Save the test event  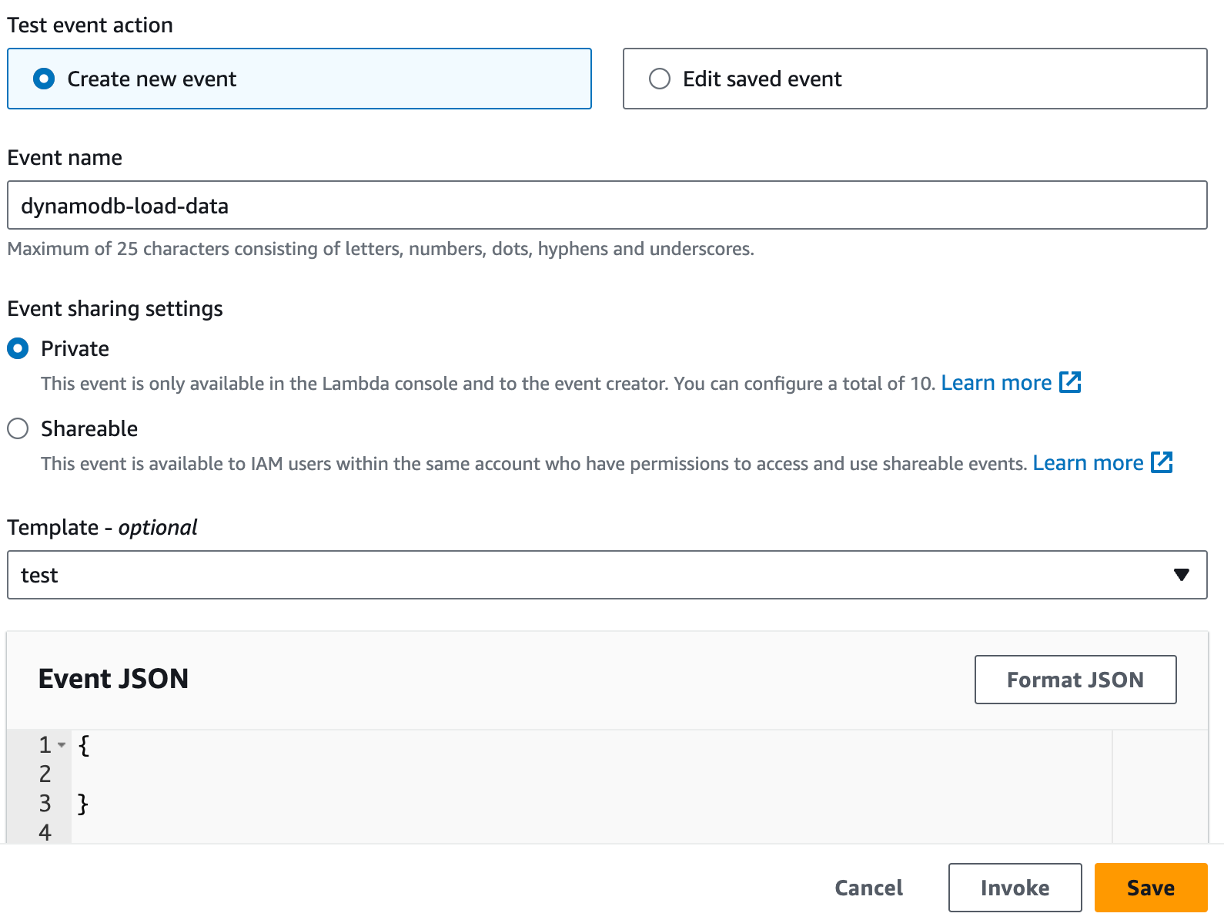tap(1150, 888)
